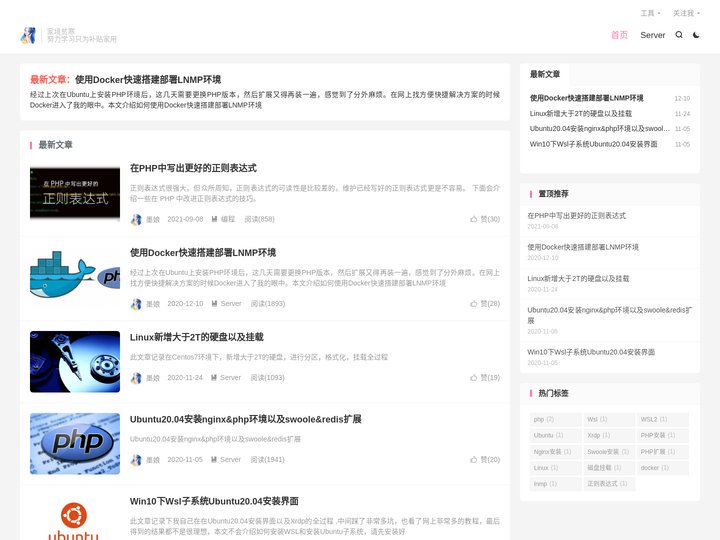720x540 pixels.
Task: Click author avatar on 2020-11-24 article
Action: (136, 378)
